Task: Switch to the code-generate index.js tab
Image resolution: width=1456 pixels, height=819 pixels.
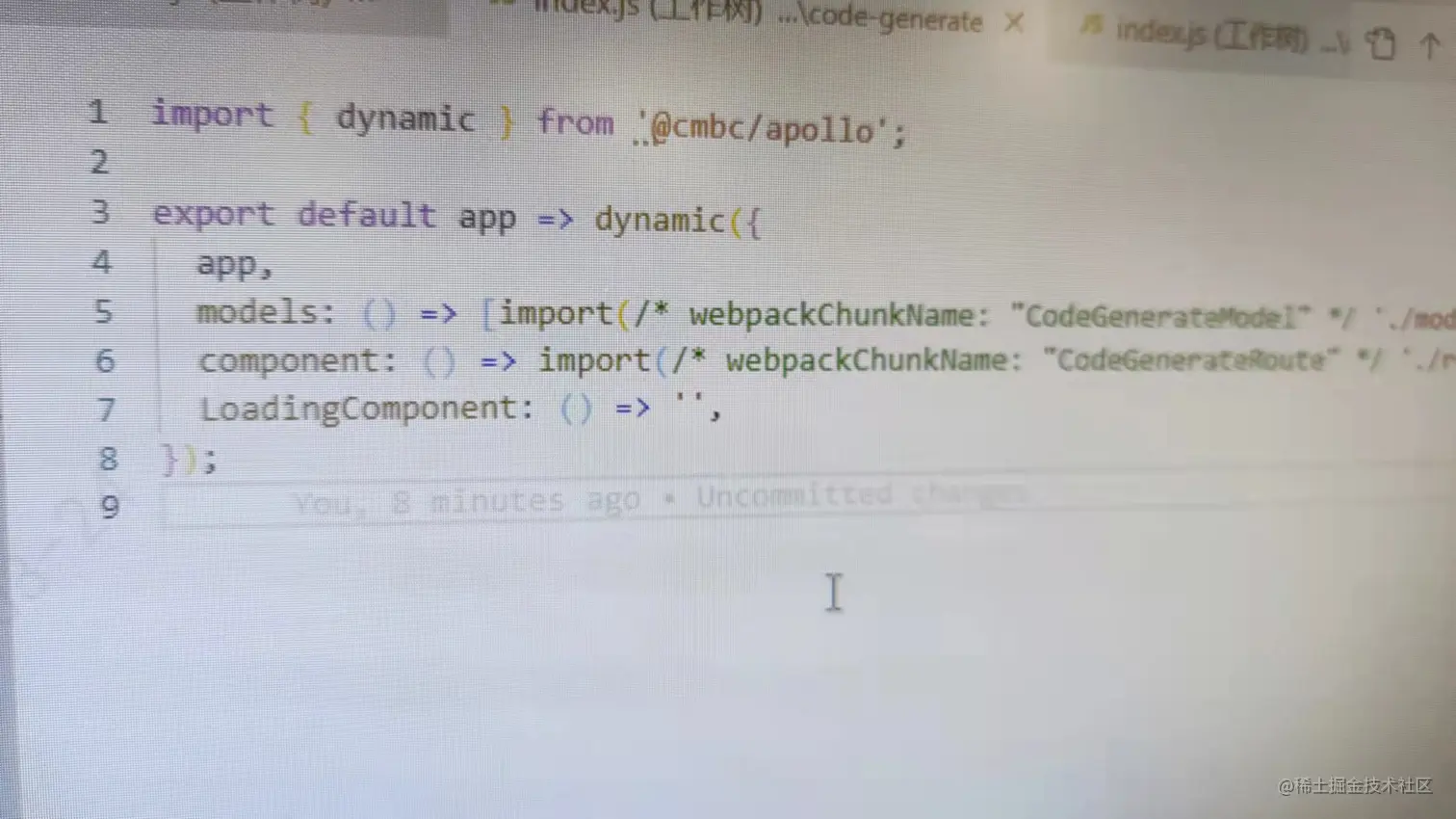Action: (759, 14)
